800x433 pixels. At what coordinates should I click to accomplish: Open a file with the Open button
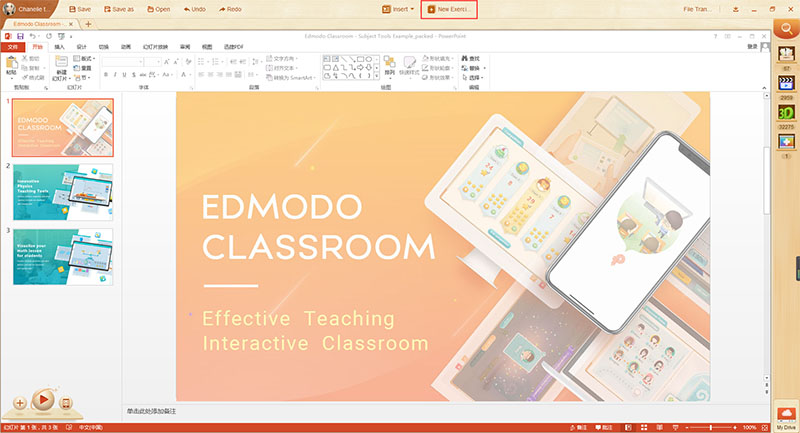click(x=159, y=9)
